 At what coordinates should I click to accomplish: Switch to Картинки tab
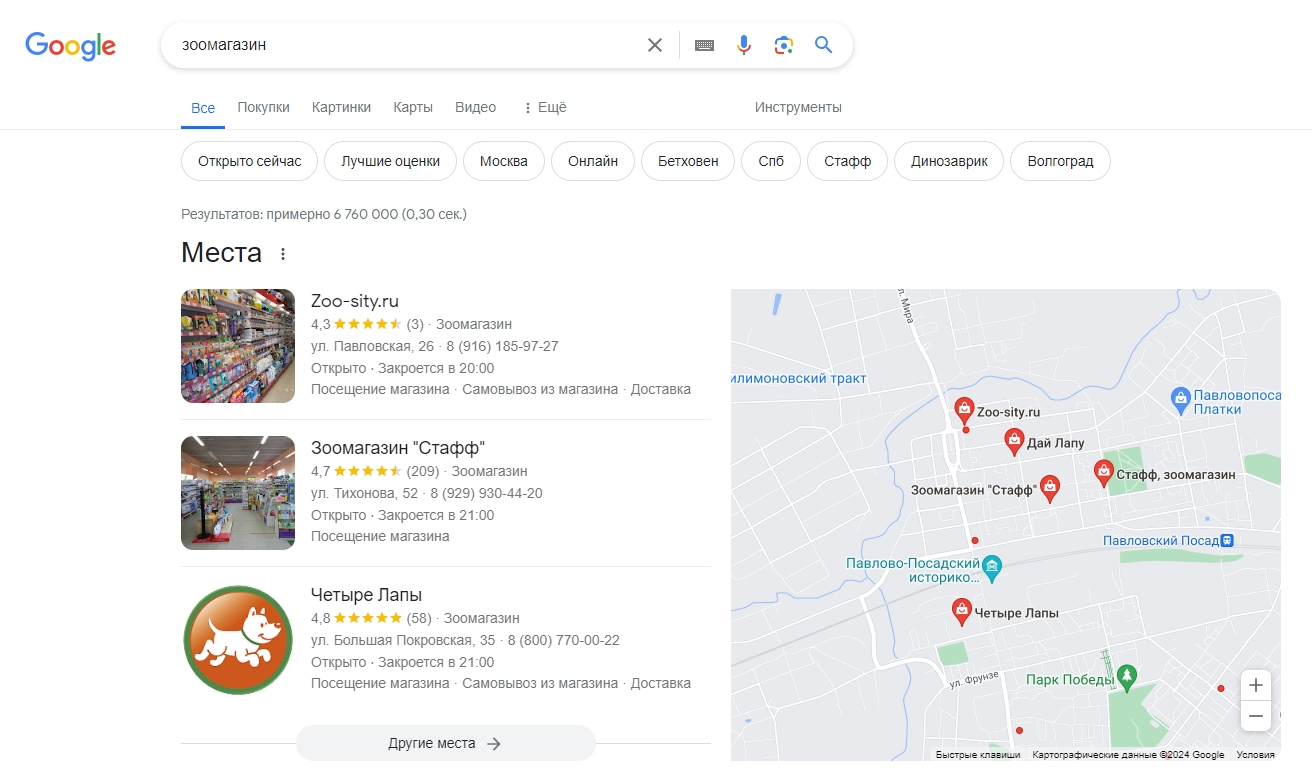pos(341,107)
